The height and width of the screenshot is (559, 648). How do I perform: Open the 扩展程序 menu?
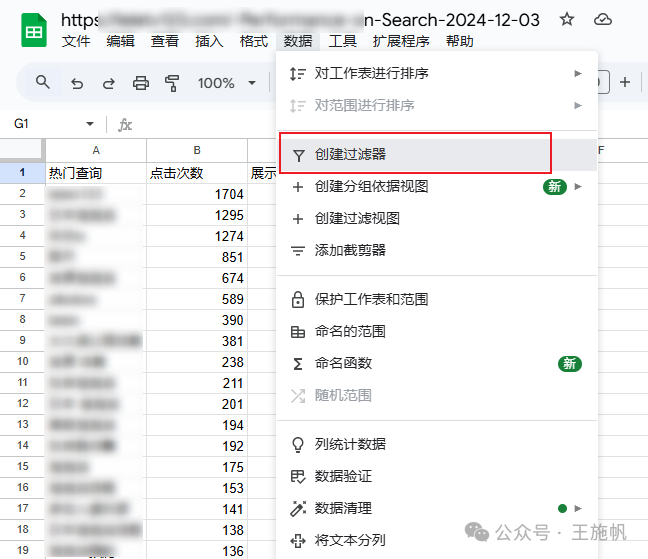click(401, 41)
